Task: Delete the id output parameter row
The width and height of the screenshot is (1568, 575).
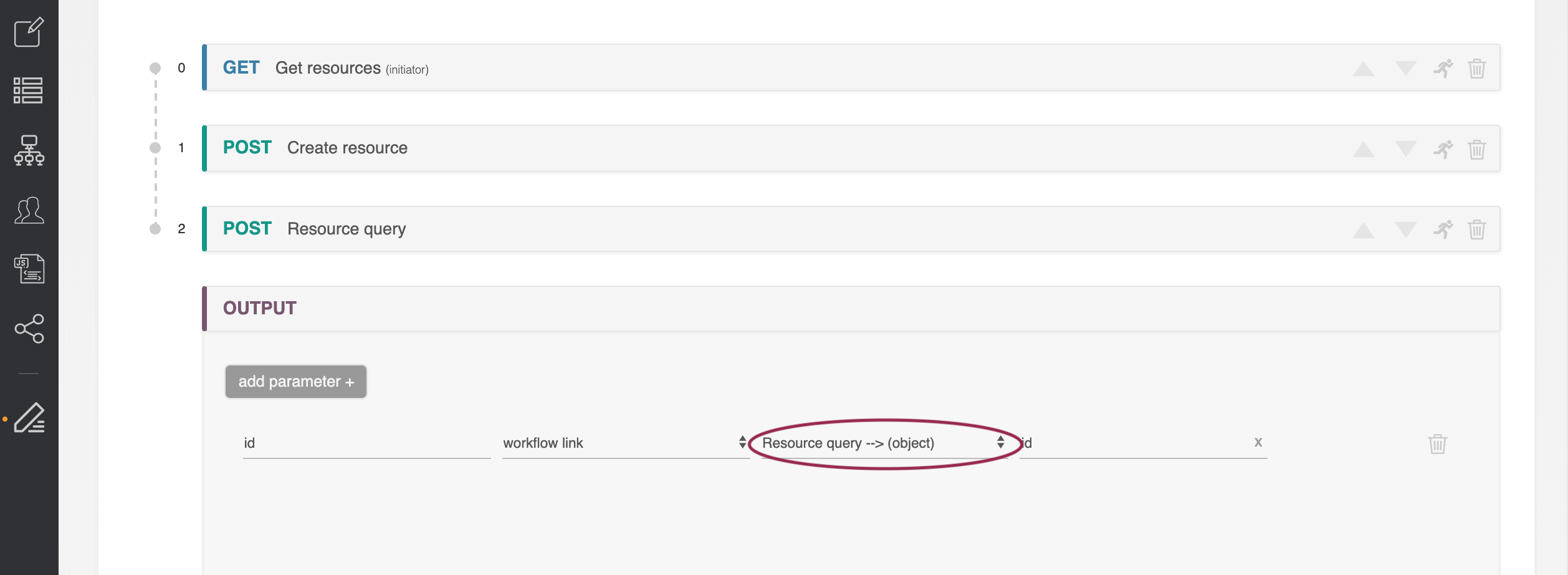Action: click(1437, 443)
